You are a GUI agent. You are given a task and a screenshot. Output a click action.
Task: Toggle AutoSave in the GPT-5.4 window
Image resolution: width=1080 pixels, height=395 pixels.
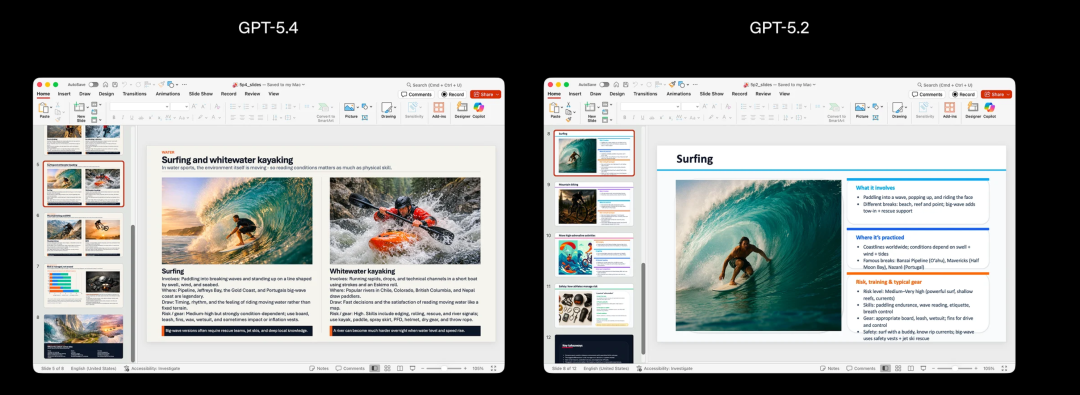click(x=93, y=84)
